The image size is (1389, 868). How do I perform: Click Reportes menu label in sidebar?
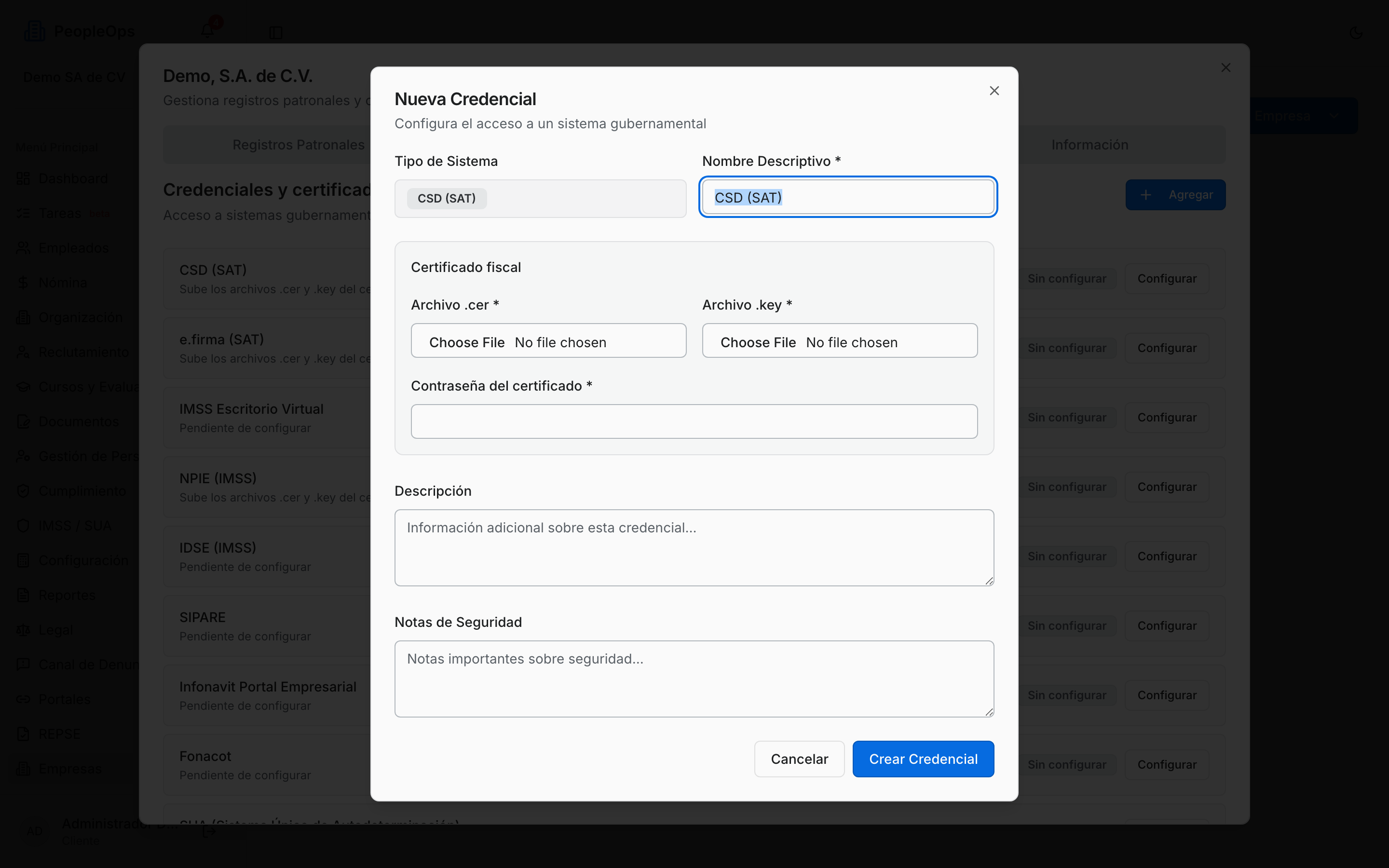pyautogui.click(x=67, y=596)
